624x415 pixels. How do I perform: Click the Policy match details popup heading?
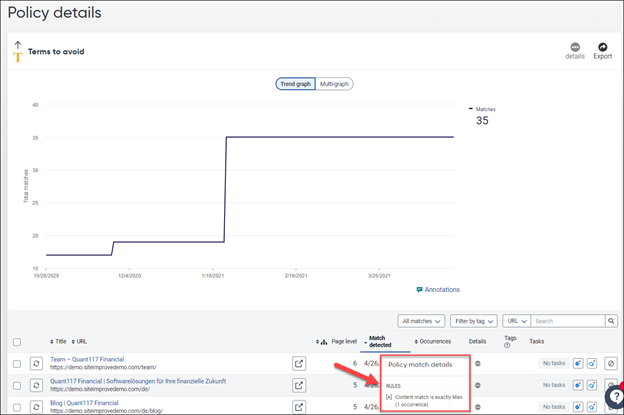pos(420,364)
